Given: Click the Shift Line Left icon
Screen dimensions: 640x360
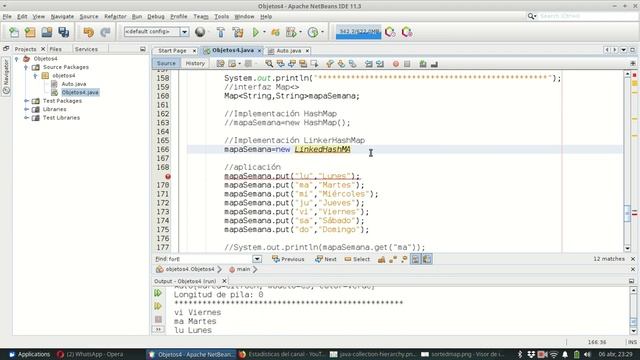Looking at the screenshot, I should [369, 64].
